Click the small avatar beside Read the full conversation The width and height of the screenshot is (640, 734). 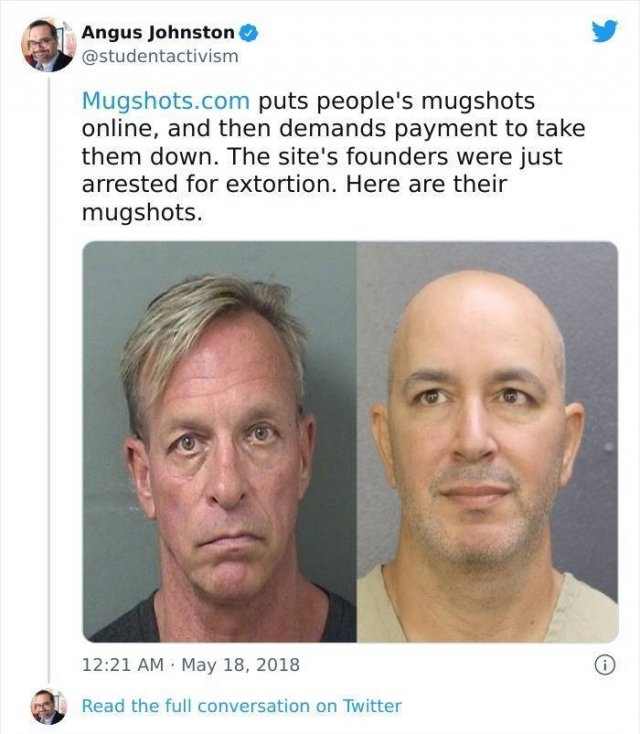pos(48,706)
